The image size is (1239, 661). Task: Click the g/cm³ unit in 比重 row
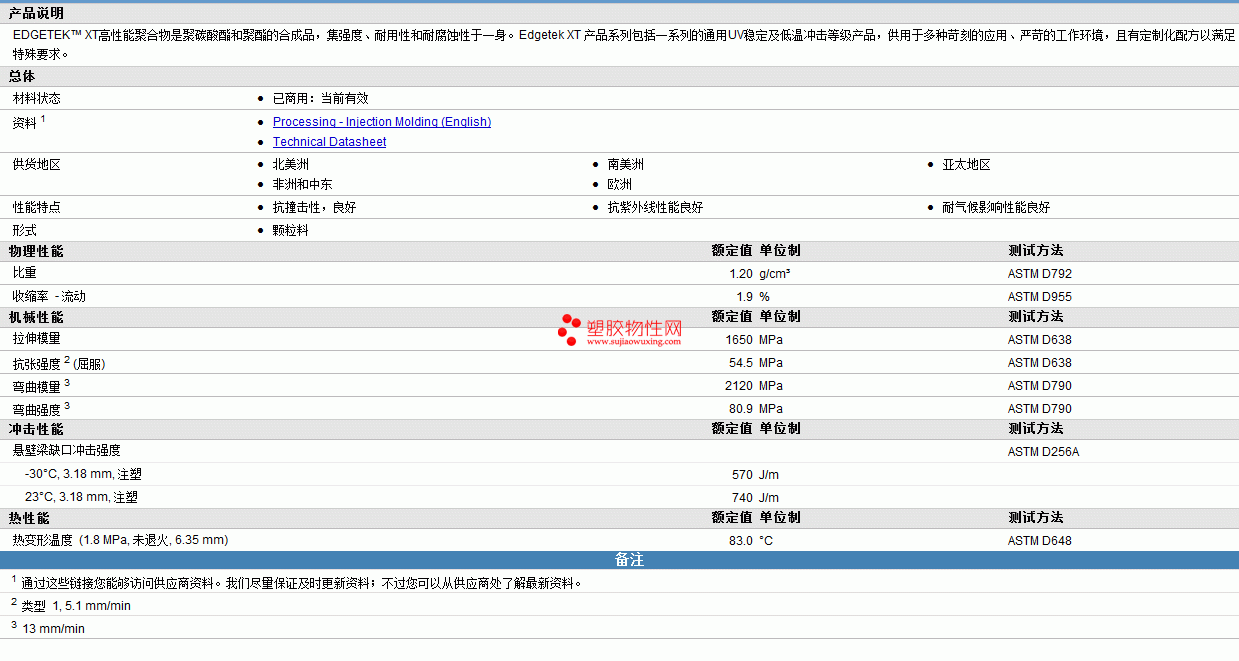coord(775,273)
